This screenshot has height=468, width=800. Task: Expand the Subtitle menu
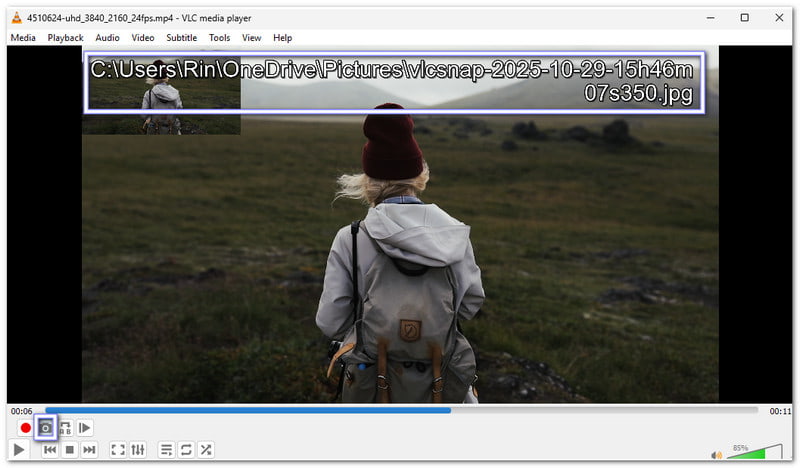[x=181, y=38]
